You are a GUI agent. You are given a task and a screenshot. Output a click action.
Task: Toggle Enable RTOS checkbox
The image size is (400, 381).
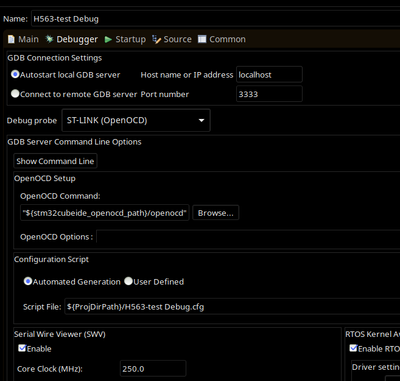point(353,348)
